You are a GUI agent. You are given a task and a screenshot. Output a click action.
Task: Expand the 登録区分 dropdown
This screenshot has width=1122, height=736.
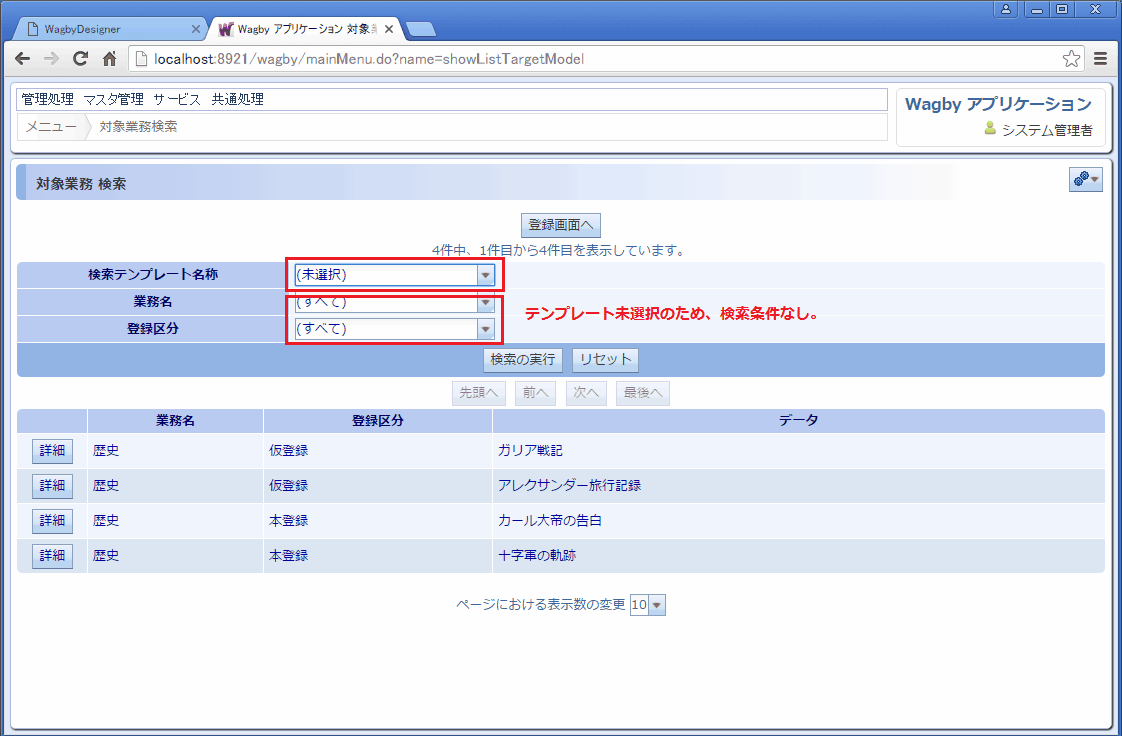click(485, 329)
